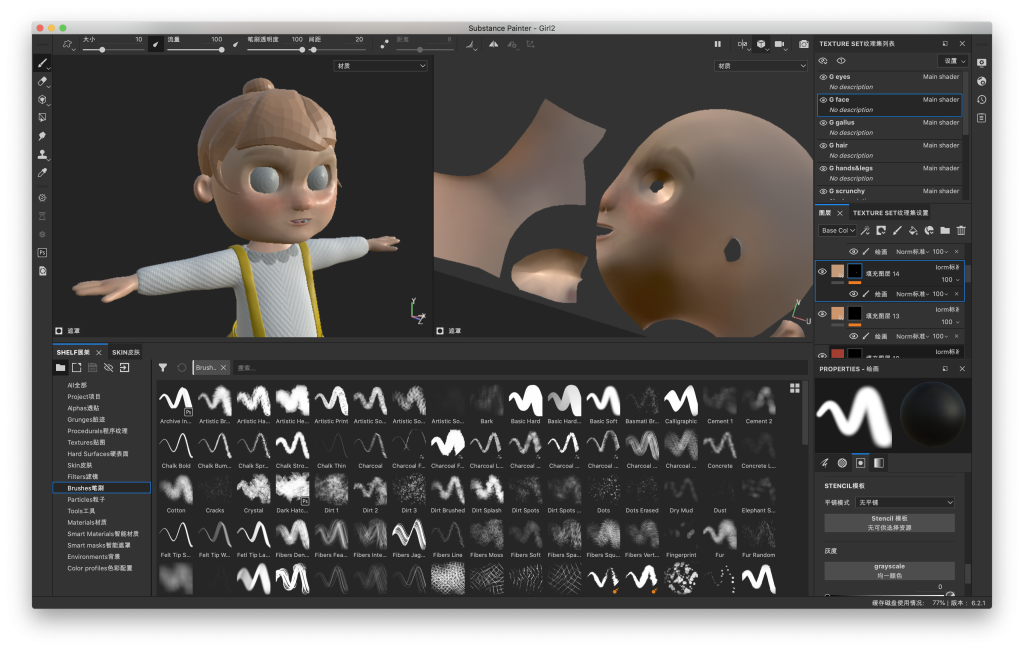Remove the Brush filter tag

223,368
